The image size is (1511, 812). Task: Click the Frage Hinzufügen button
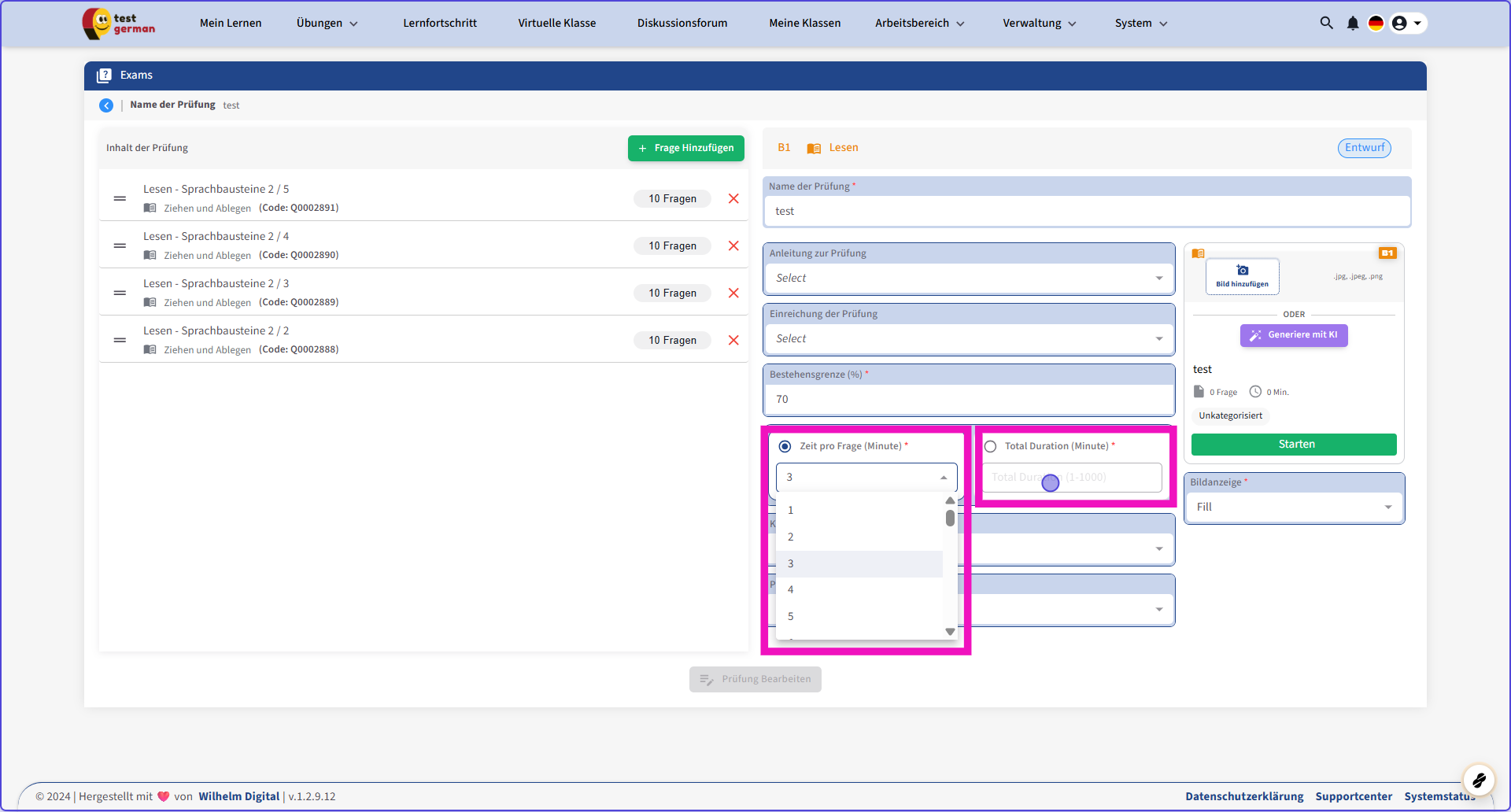point(685,148)
